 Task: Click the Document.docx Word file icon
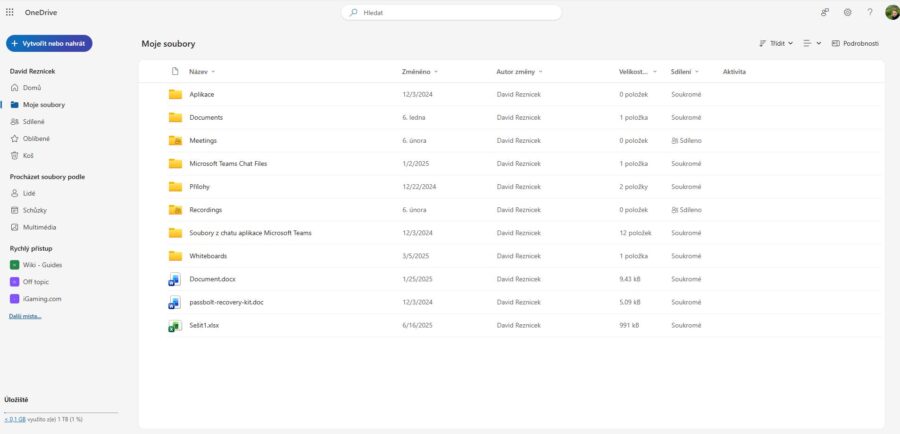pyautogui.click(x=175, y=279)
